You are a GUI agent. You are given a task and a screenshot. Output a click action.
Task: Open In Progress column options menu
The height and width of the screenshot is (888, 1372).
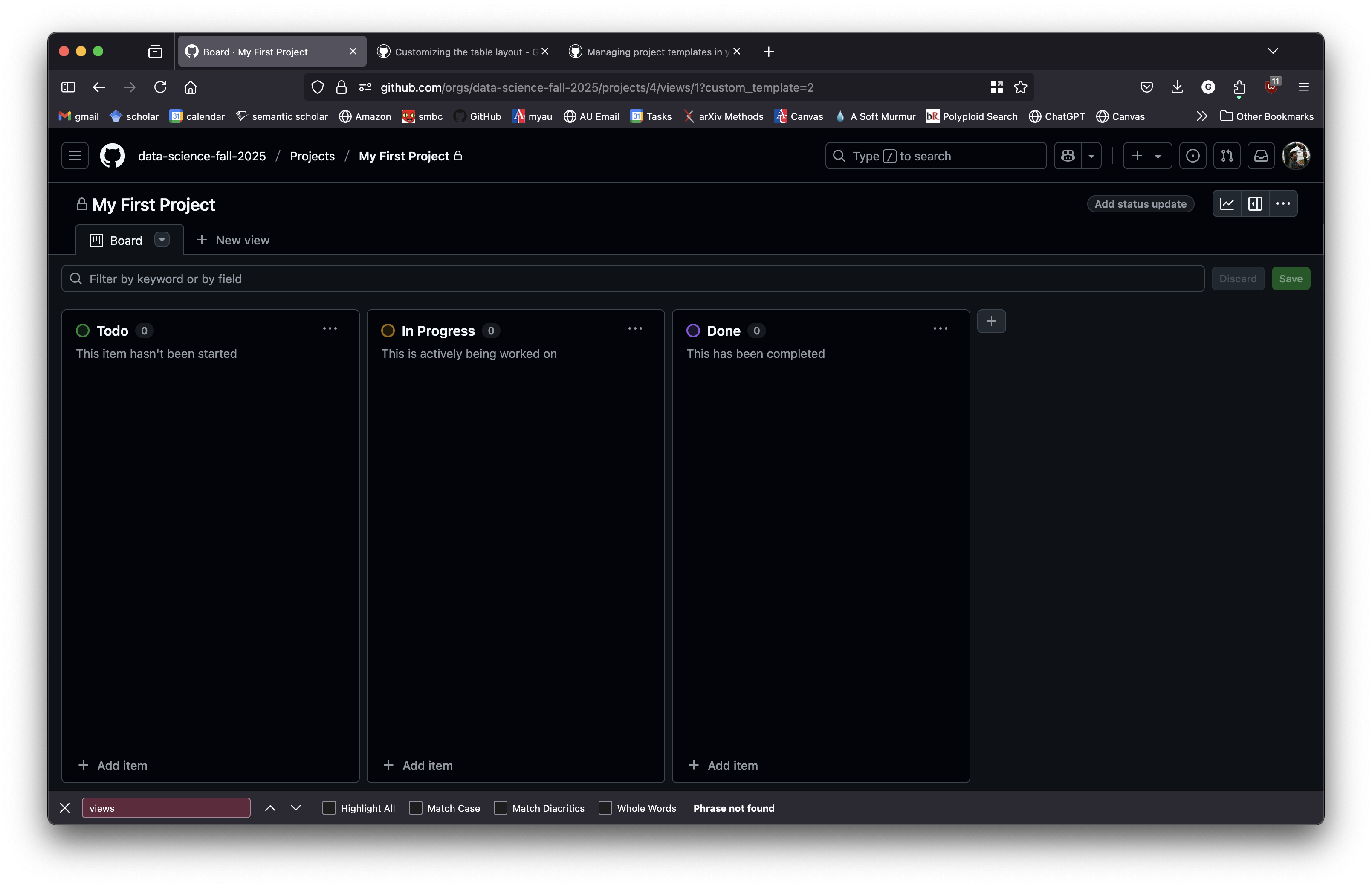[635, 329]
